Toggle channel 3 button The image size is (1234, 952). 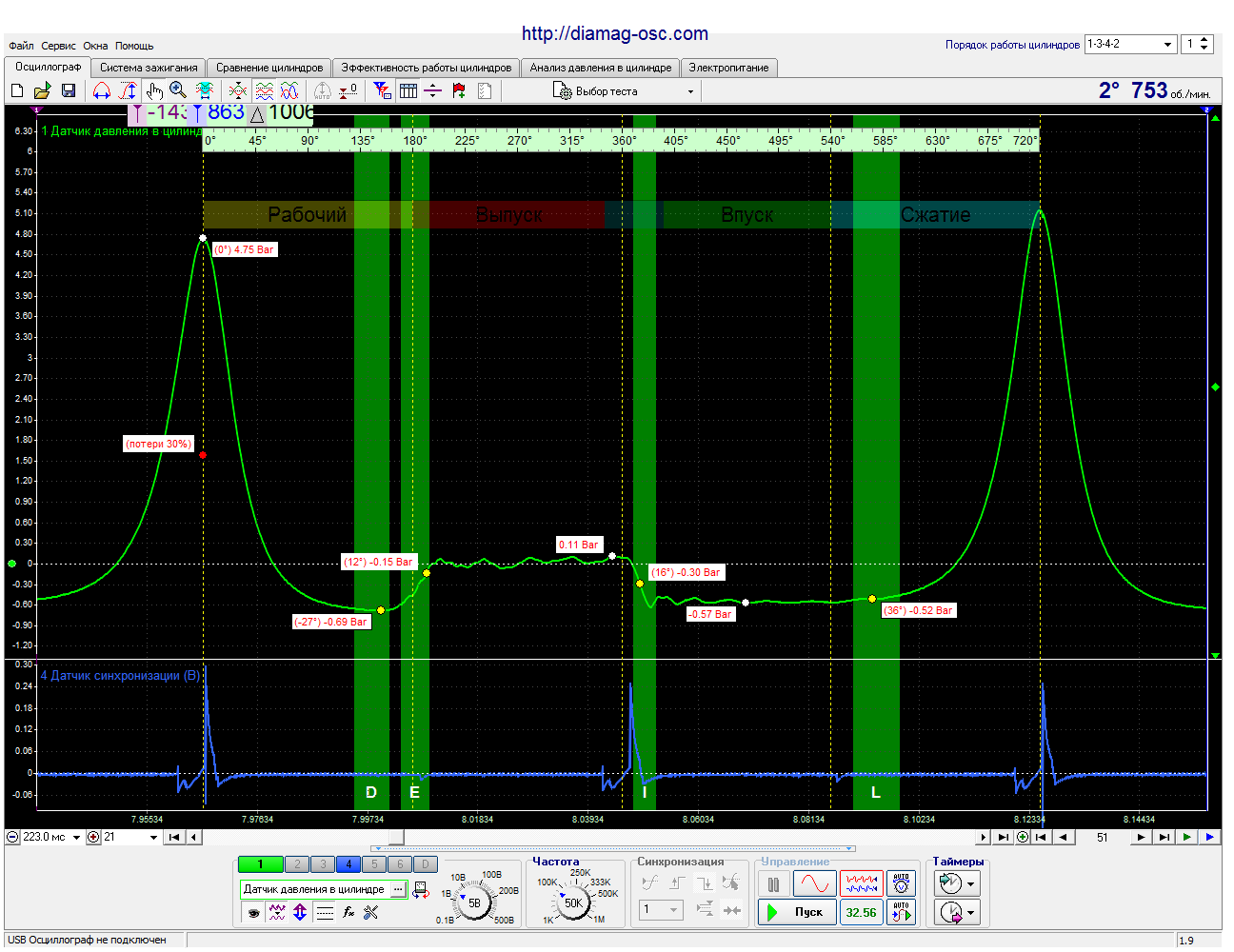[x=323, y=864]
